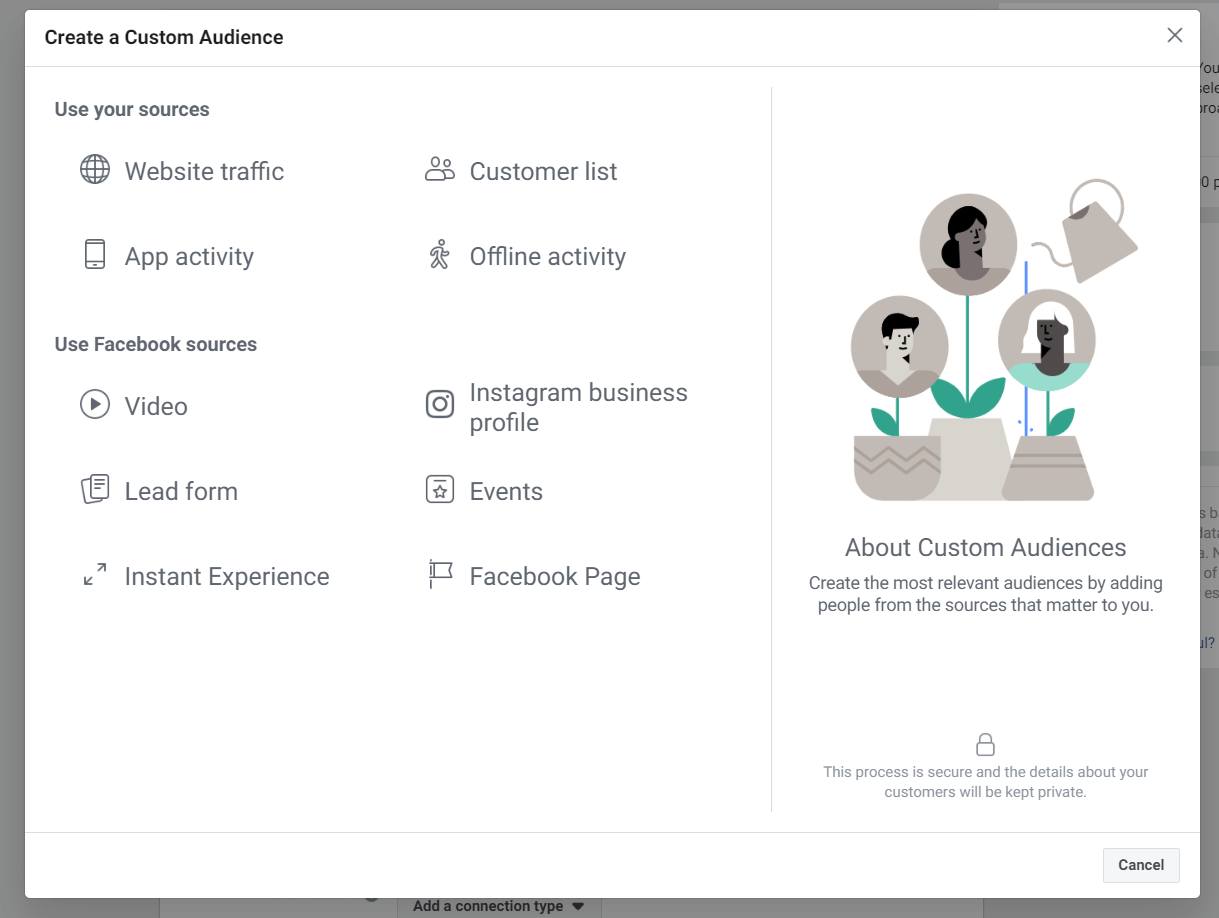The height and width of the screenshot is (918, 1219).
Task: Click the Cancel button
Action: [1141, 865]
